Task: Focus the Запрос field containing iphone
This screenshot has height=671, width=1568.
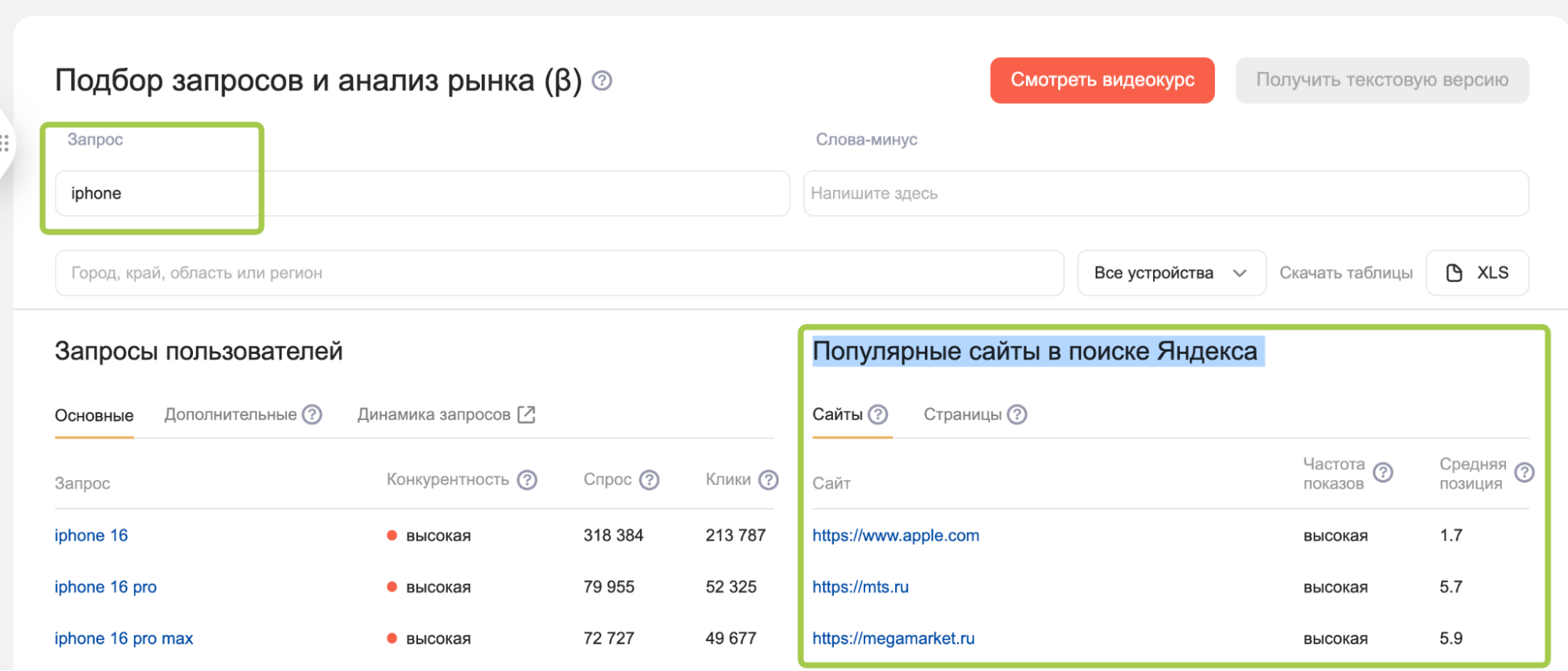Action: (422, 193)
